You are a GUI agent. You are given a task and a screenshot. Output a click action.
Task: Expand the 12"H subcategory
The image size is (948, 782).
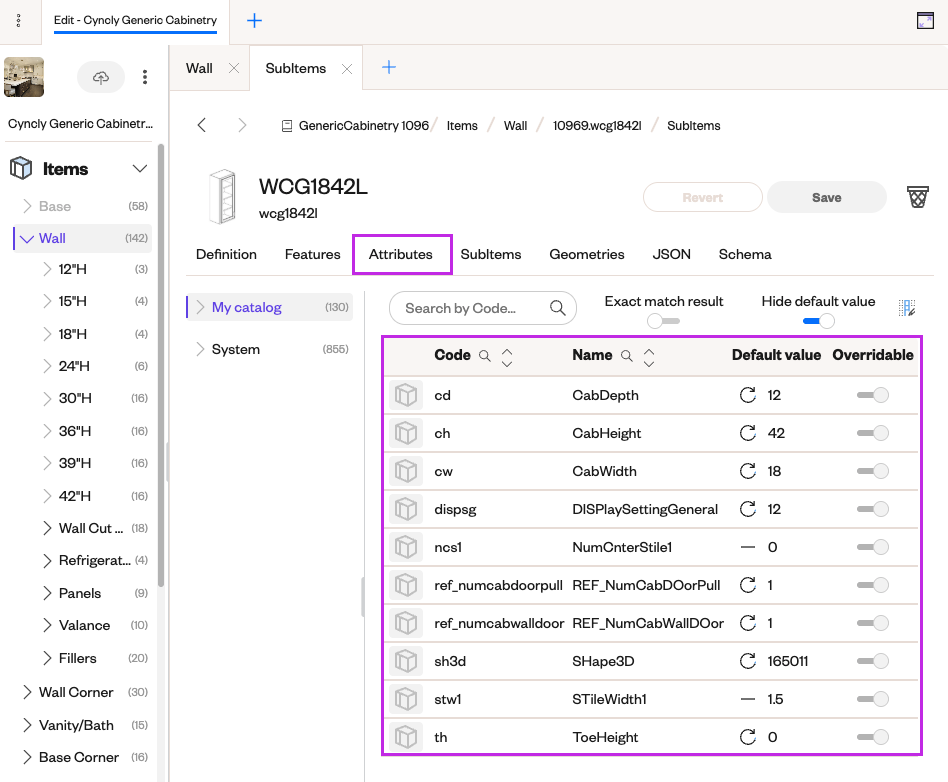click(x=47, y=269)
